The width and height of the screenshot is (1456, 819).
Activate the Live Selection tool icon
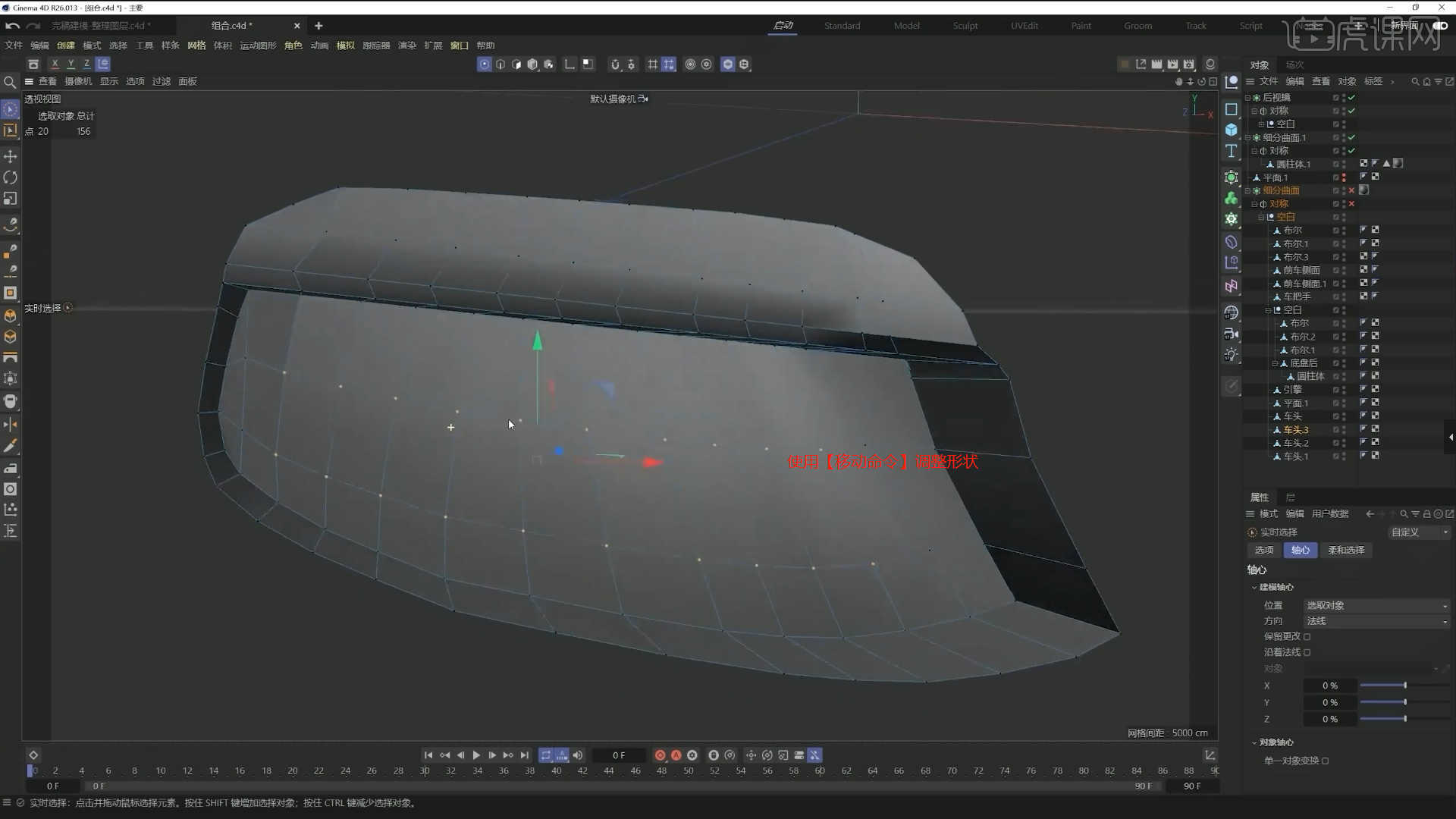point(11,110)
